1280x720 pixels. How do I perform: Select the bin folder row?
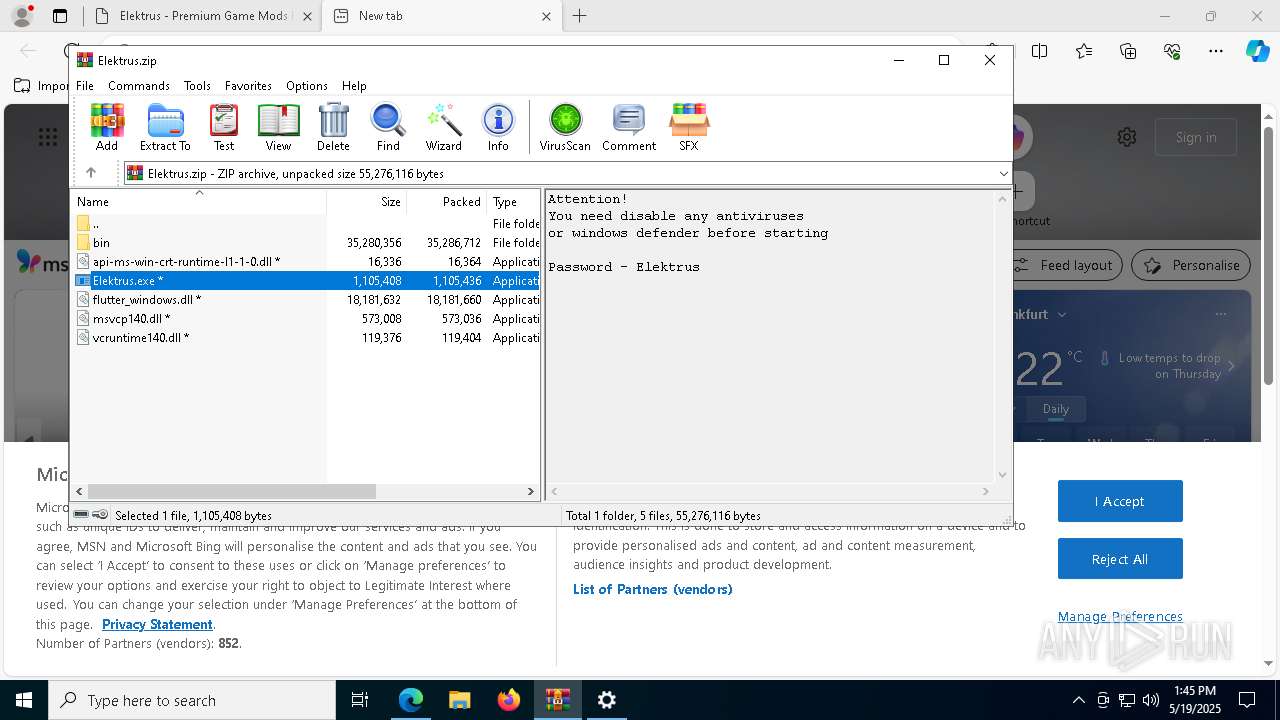(307, 243)
